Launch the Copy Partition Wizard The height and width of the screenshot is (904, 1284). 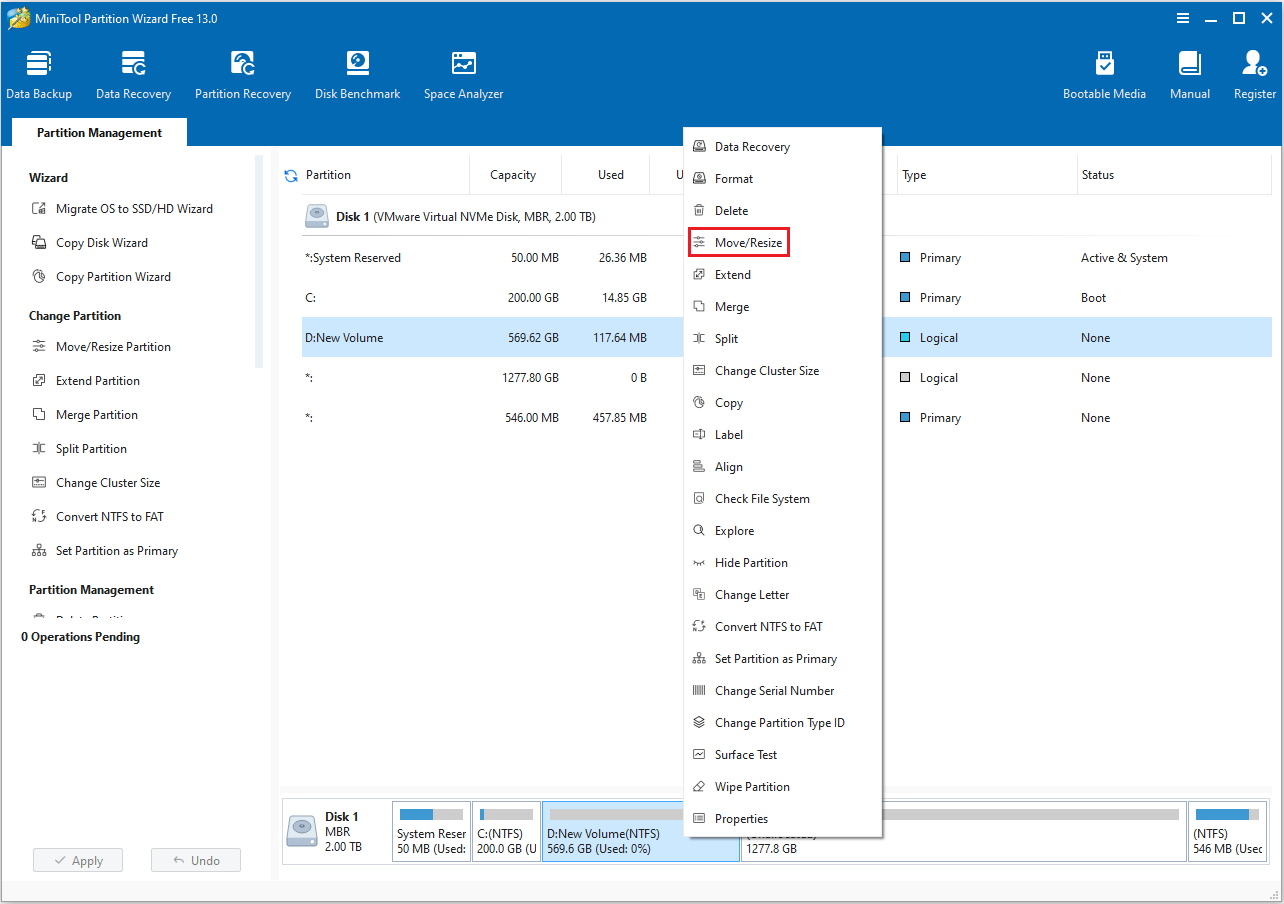point(101,277)
